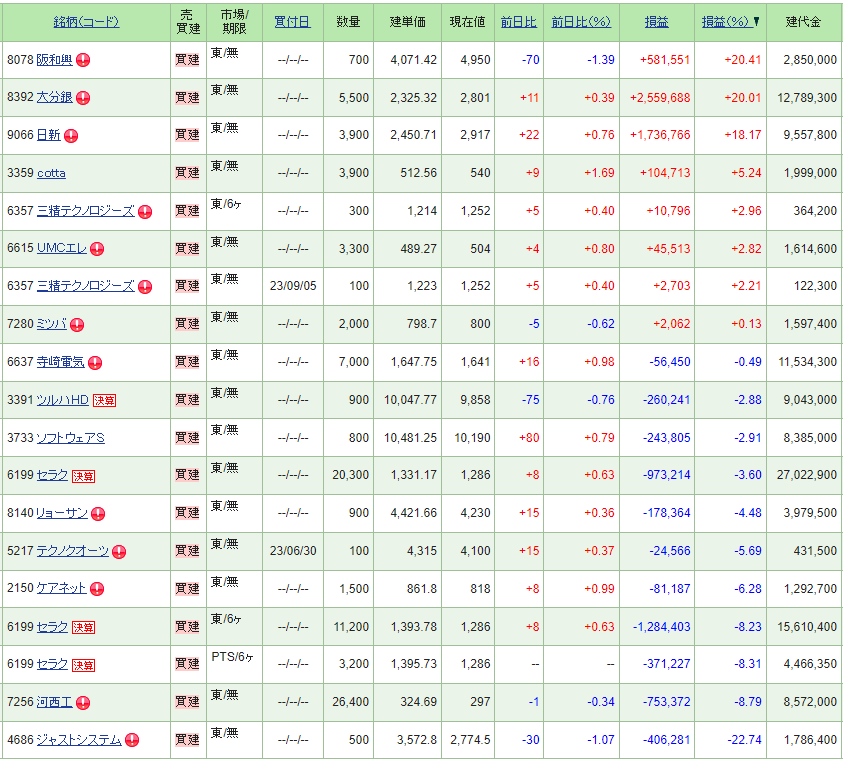Open the red alert icon beside ミツバ

coord(77,325)
